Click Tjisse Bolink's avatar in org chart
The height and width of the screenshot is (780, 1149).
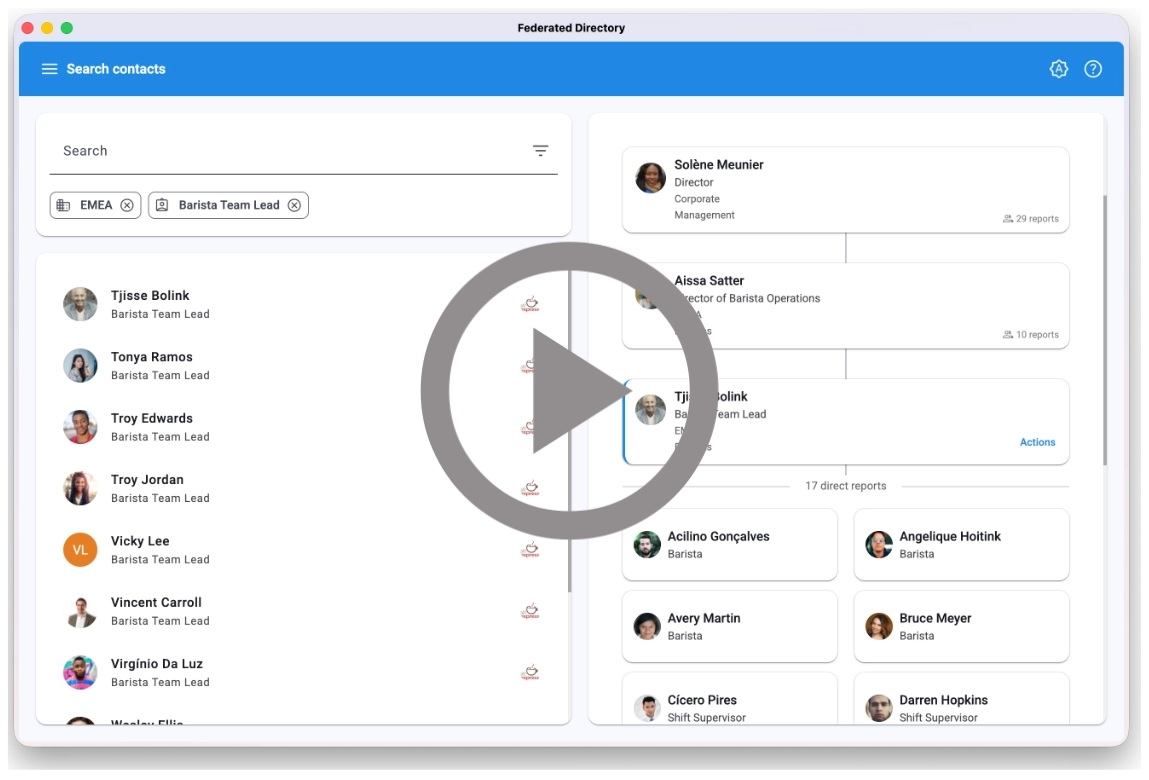tap(650, 410)
